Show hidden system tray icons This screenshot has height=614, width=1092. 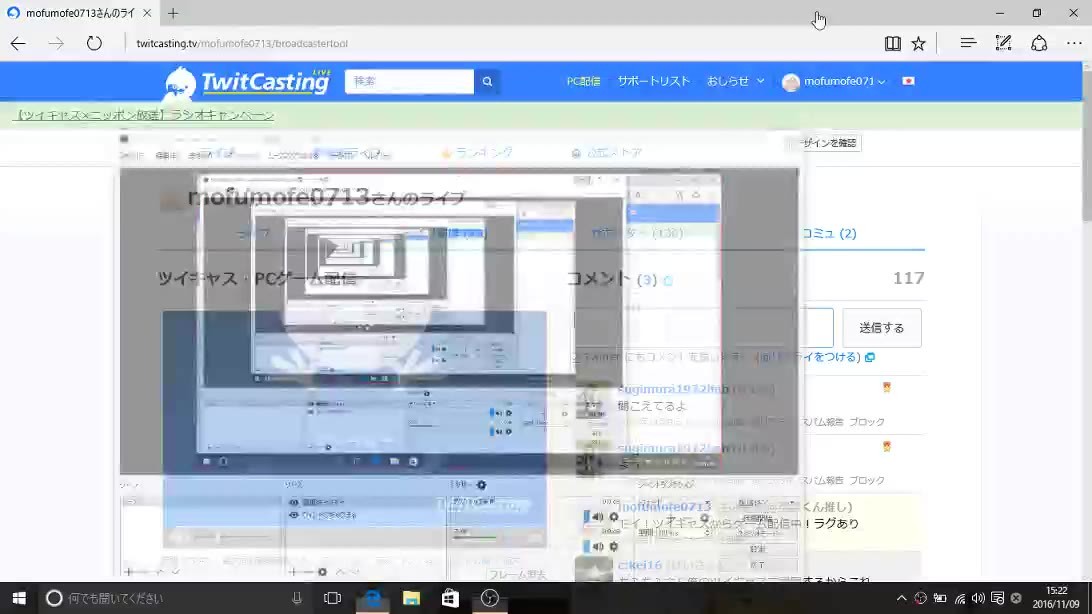coord(901,598)
